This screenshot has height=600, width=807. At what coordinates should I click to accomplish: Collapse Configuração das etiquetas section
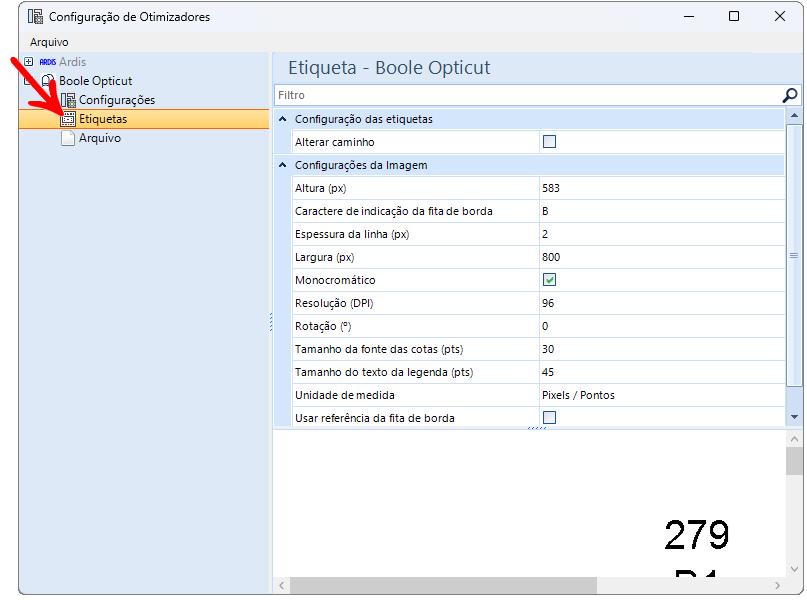[x=283, y=119]
